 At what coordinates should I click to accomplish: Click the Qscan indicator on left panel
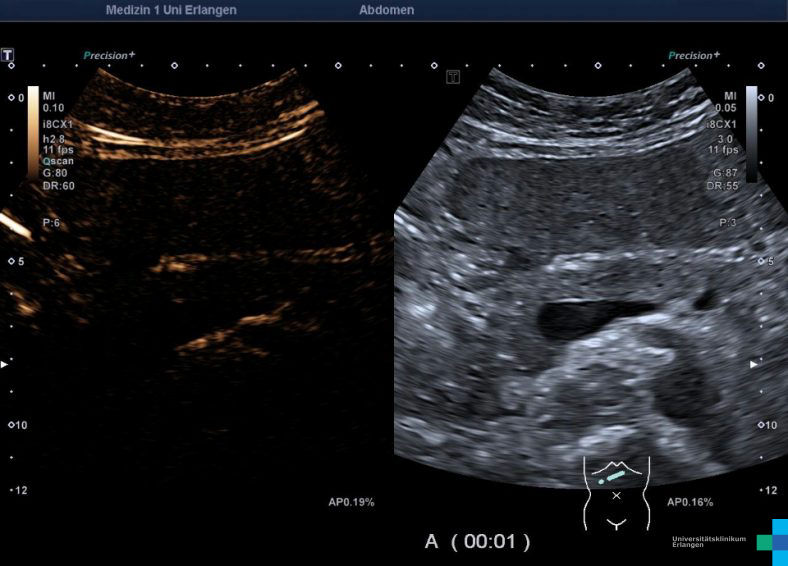point(57,160)
